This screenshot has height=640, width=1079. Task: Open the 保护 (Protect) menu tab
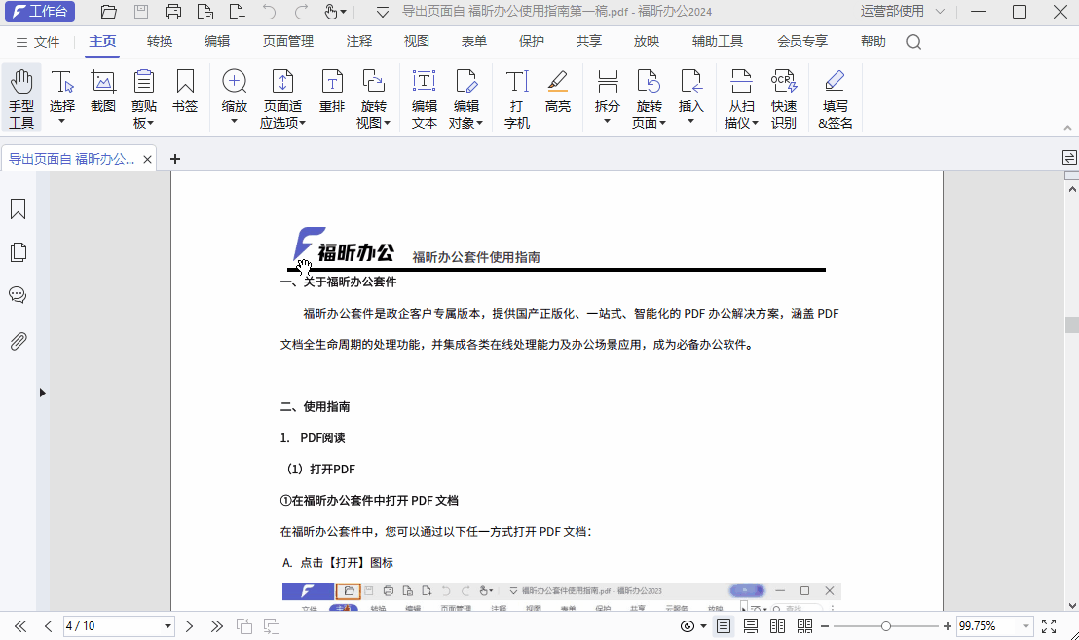(x=531, y=42)
